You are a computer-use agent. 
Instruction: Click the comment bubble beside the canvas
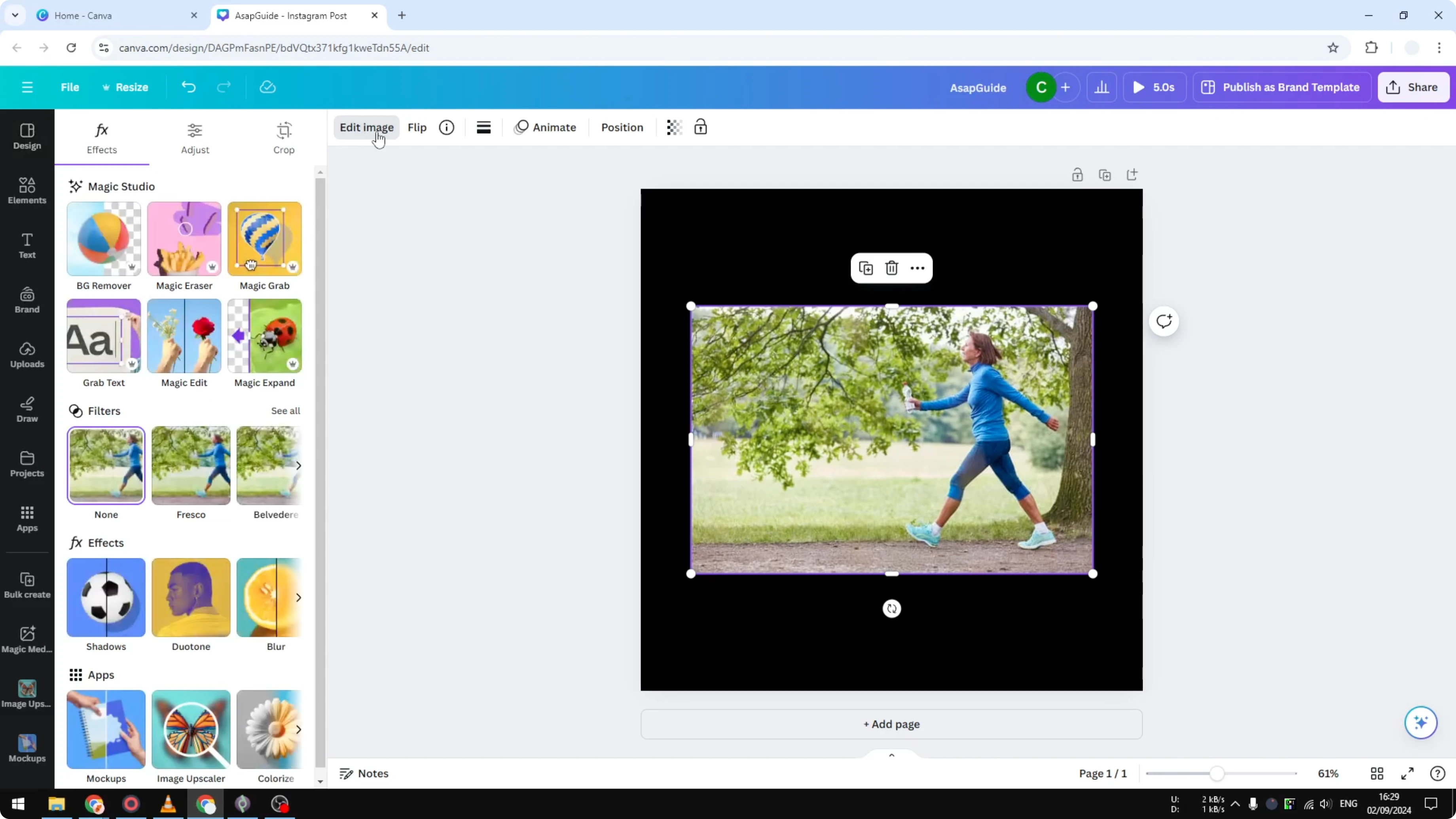[x=1164, y=322]
